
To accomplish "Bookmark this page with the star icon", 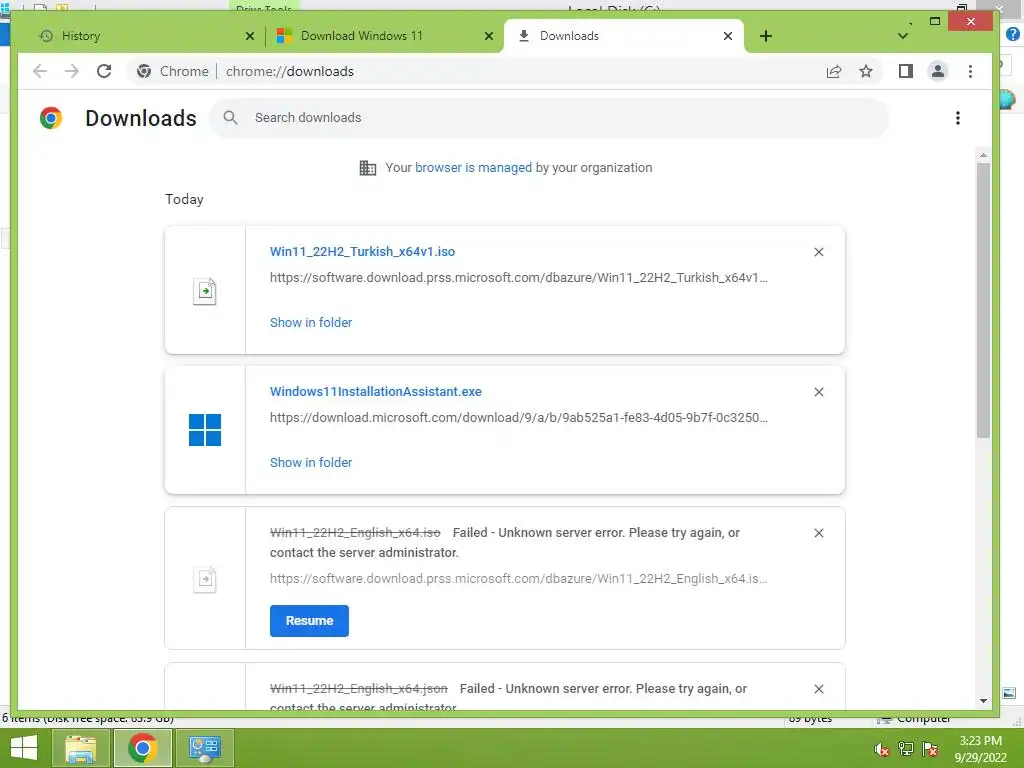I will (866, 71).
